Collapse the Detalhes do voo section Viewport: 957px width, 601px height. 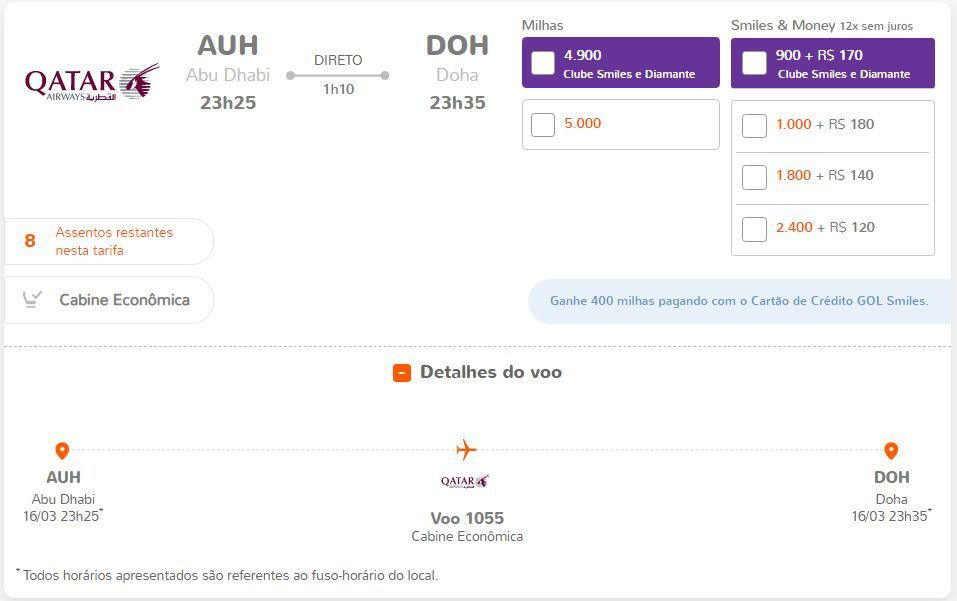(477, 372)
